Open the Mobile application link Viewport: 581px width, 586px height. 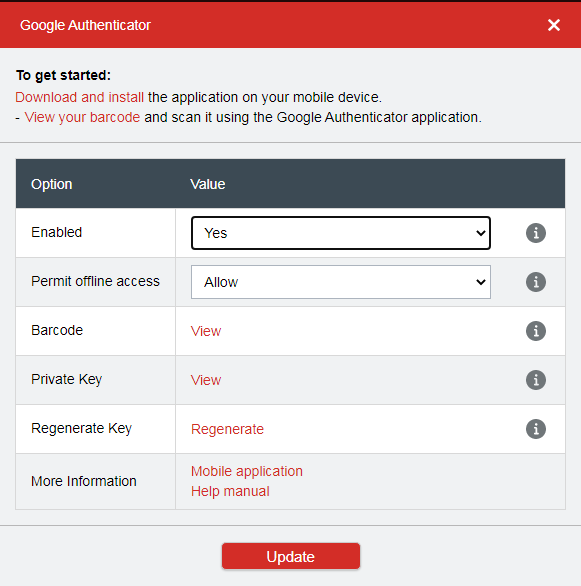coord(247,471)
